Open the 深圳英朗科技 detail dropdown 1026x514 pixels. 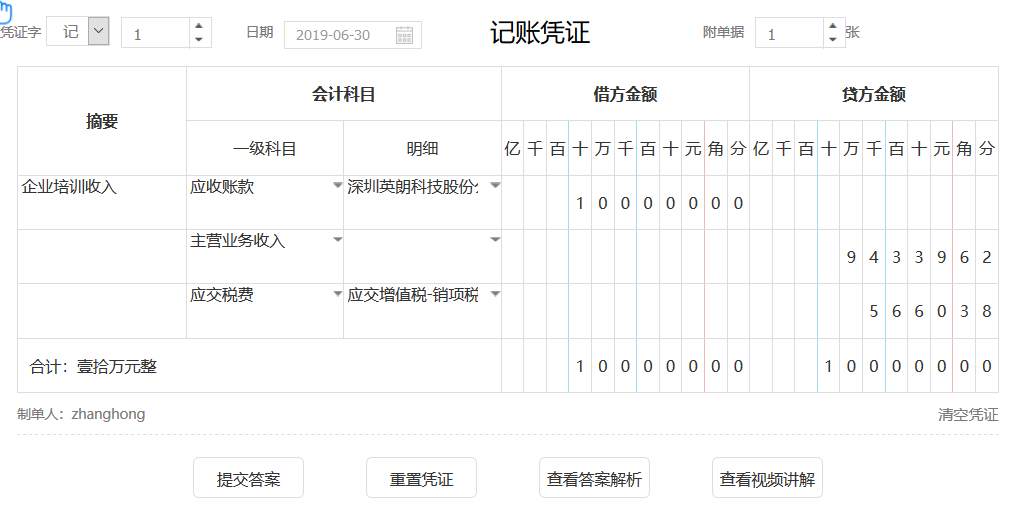tap(494, 186)
